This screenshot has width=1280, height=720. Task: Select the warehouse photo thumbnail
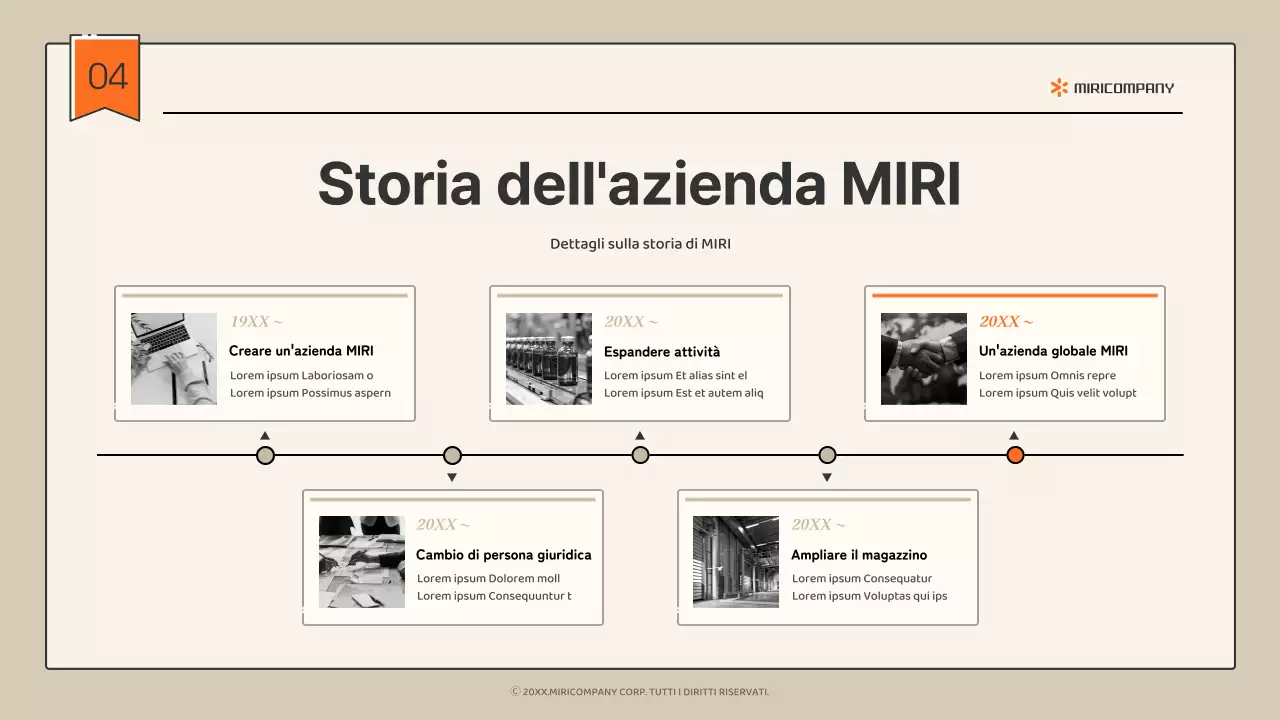pyautogui.click(x=735, y=561)
